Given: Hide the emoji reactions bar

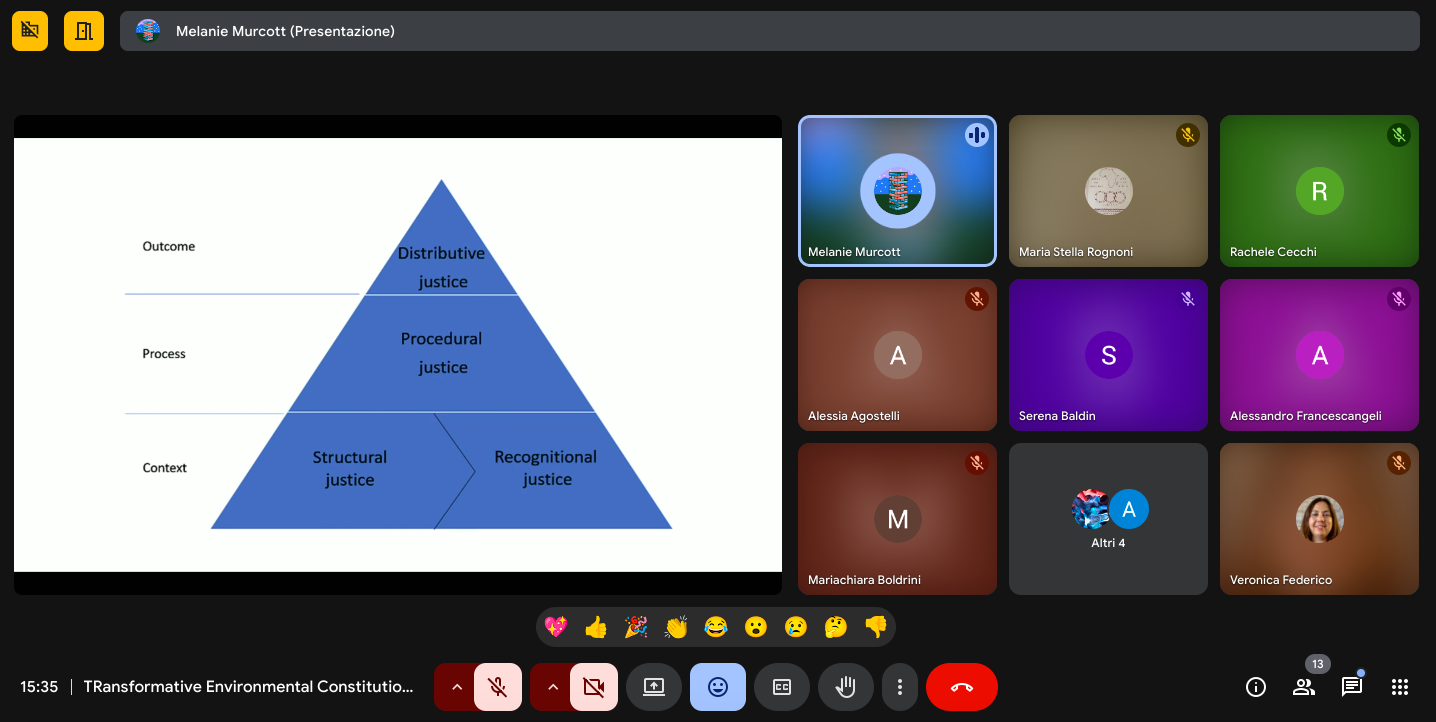Looking at the screenshot, I should (718, 687).
